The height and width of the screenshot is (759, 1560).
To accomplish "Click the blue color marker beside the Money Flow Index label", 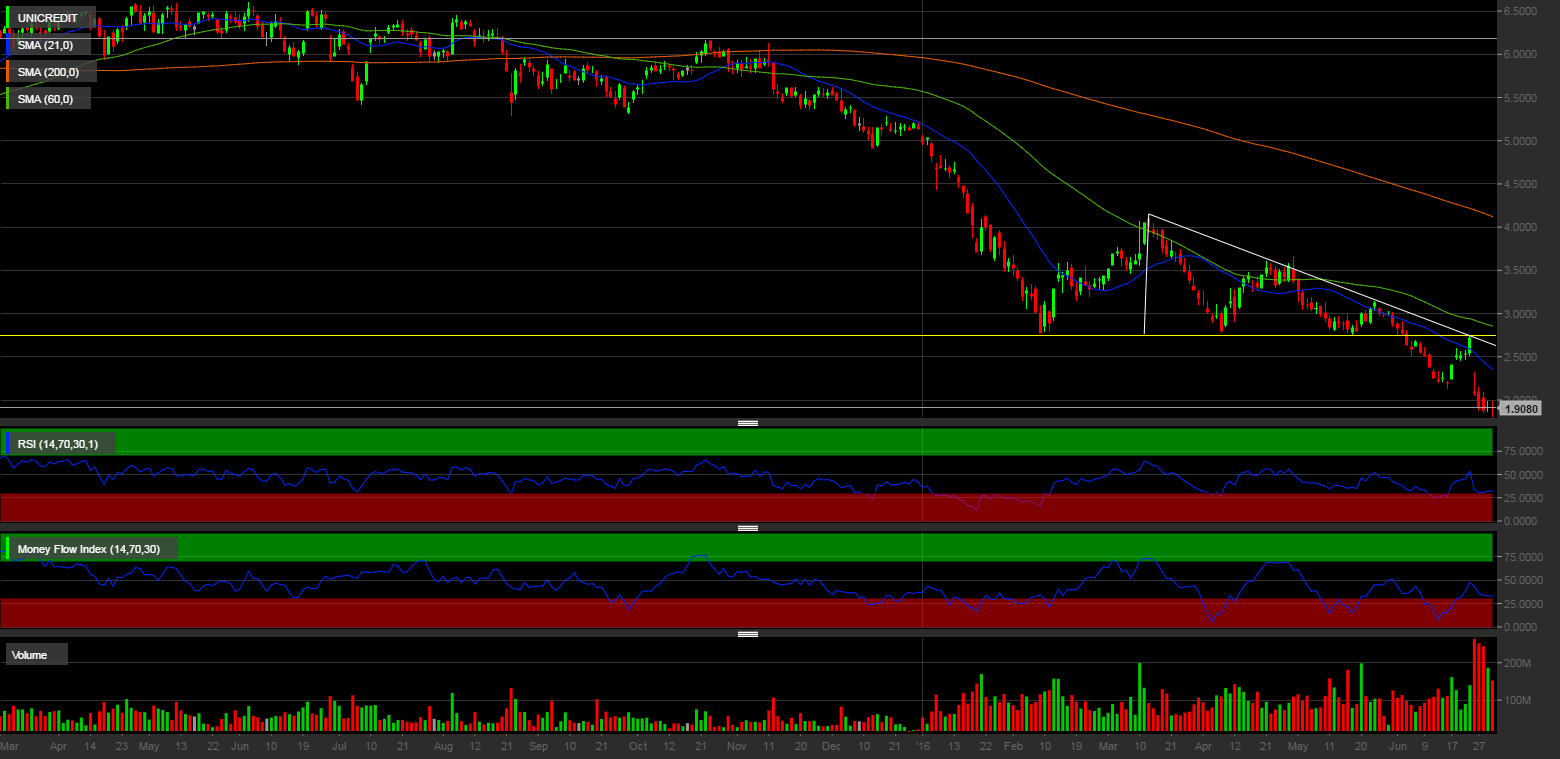I will pyautogui.click(x=8, y=548).
